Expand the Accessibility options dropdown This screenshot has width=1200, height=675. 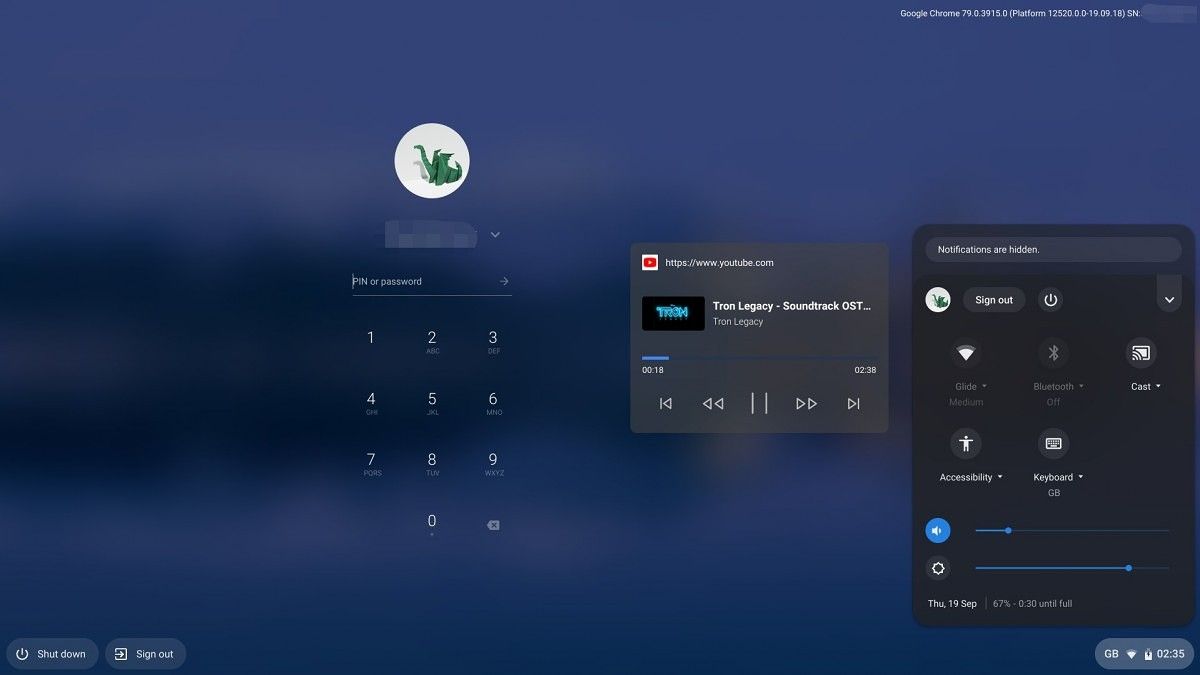(x=971, y=477)
